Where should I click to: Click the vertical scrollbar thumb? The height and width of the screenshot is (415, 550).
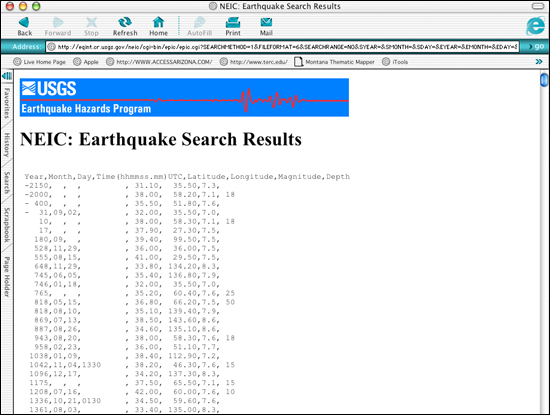544,80
